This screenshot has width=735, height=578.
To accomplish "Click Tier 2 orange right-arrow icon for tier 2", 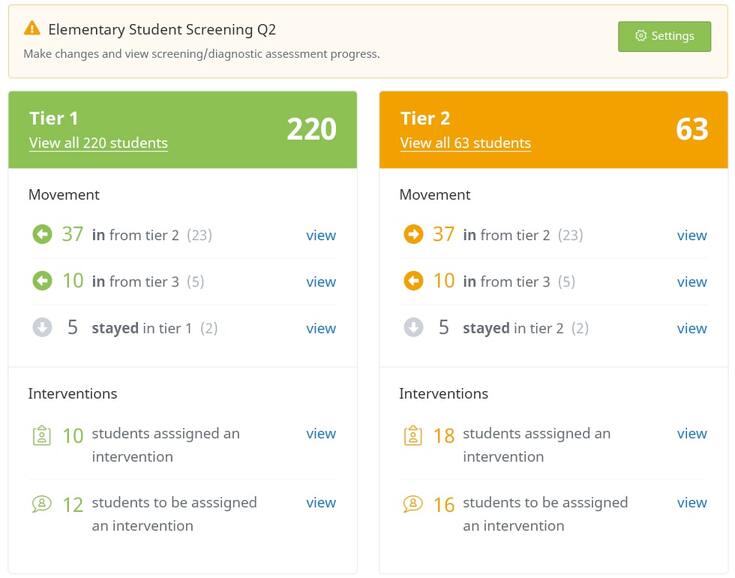I will coord(413,234).
